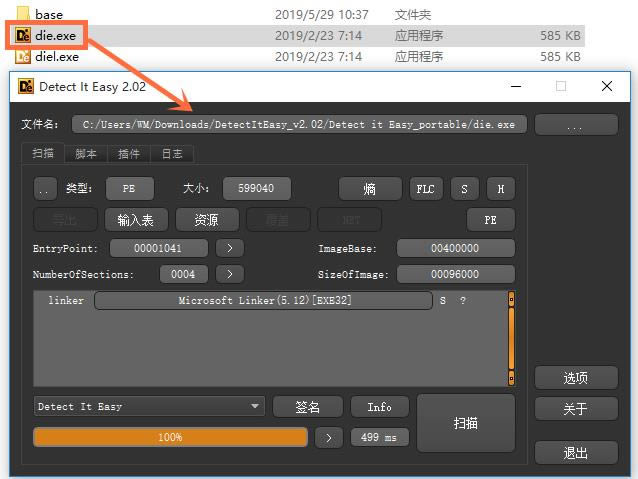
Task: Click the results list scrollbar
Action: 511,338
